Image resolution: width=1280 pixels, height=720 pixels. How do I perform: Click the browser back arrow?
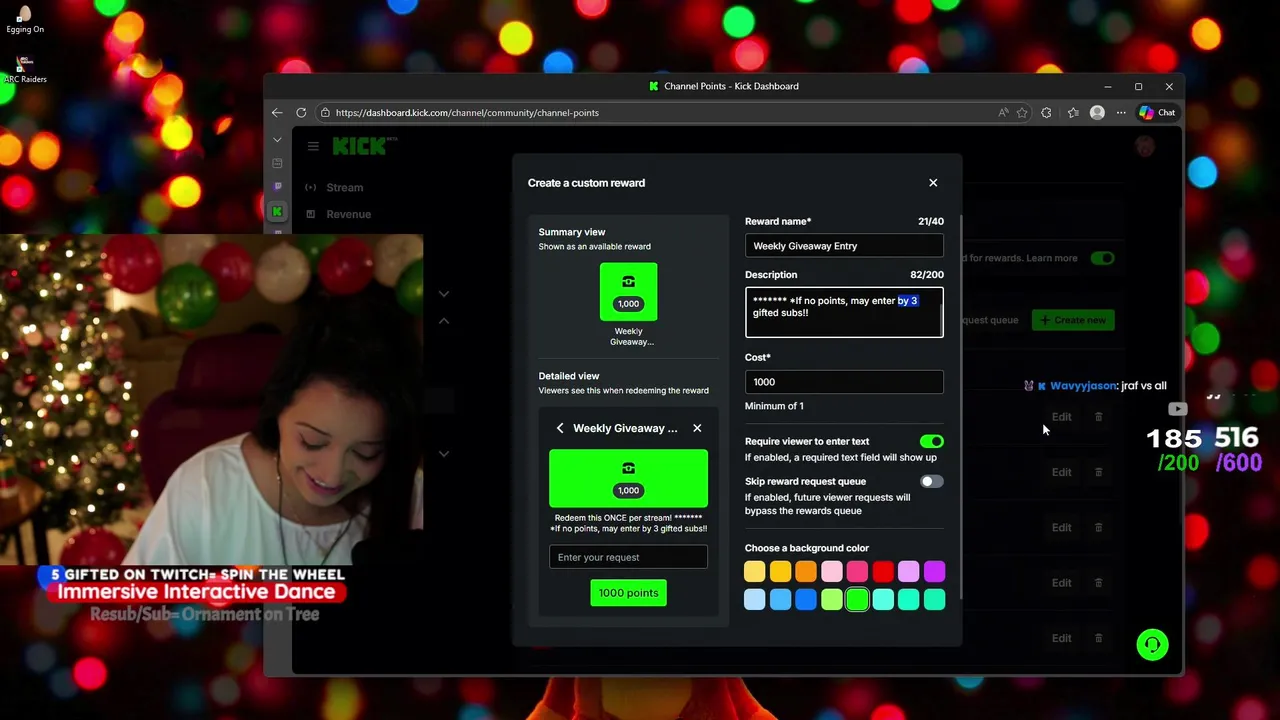(277, 113)
